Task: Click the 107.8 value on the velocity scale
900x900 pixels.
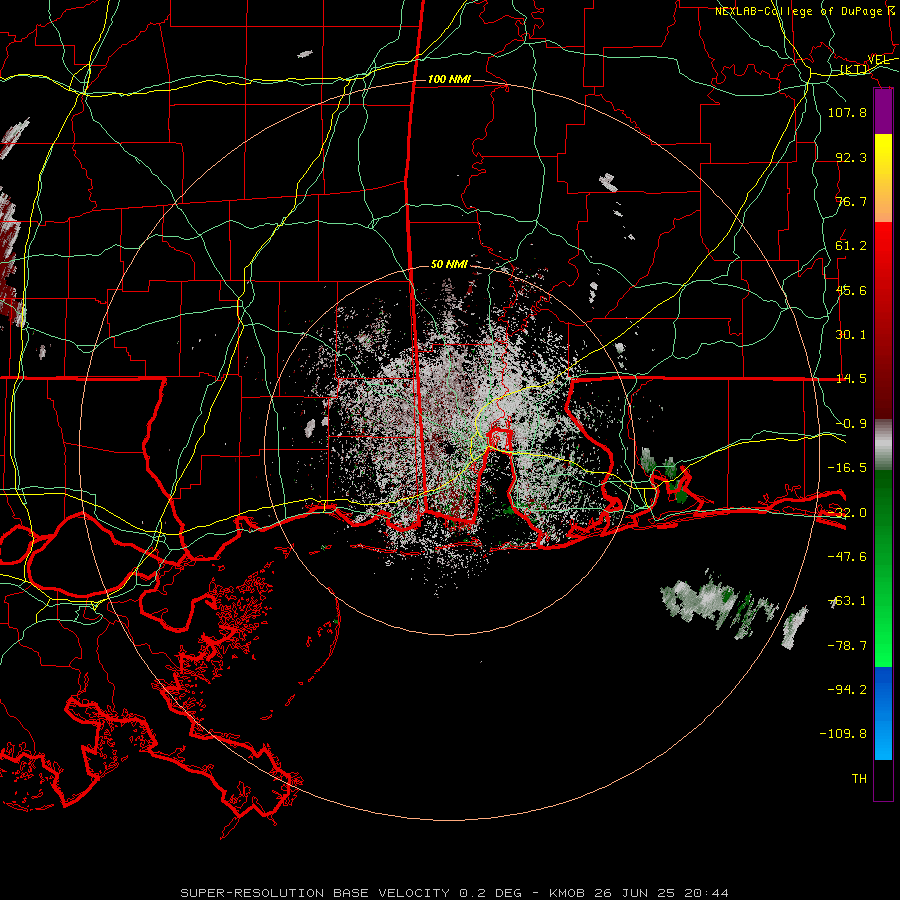Action: click(x=847, y=112)
